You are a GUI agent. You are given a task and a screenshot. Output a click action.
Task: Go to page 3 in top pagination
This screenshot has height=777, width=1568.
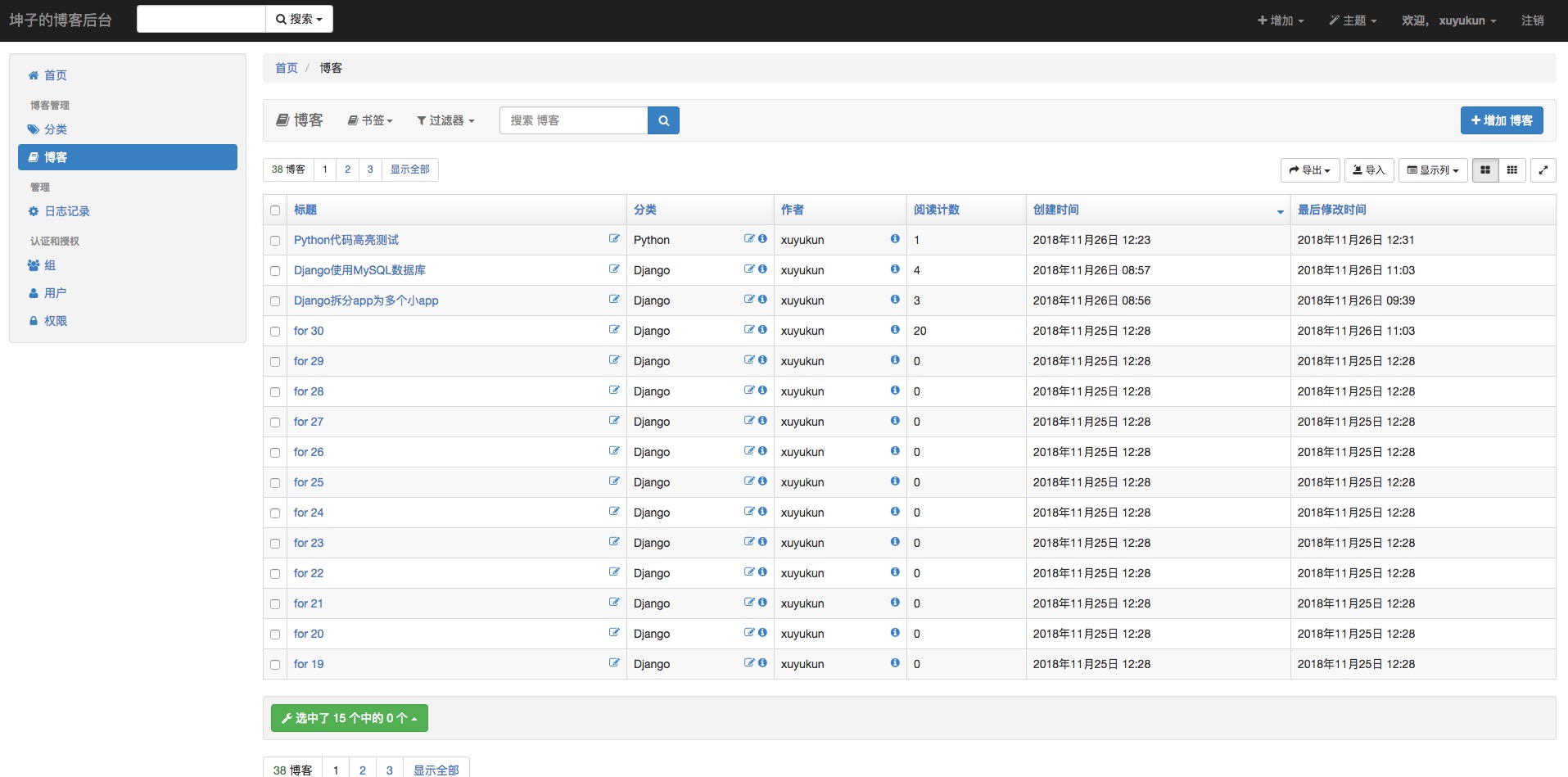click(x=370, y=169)
